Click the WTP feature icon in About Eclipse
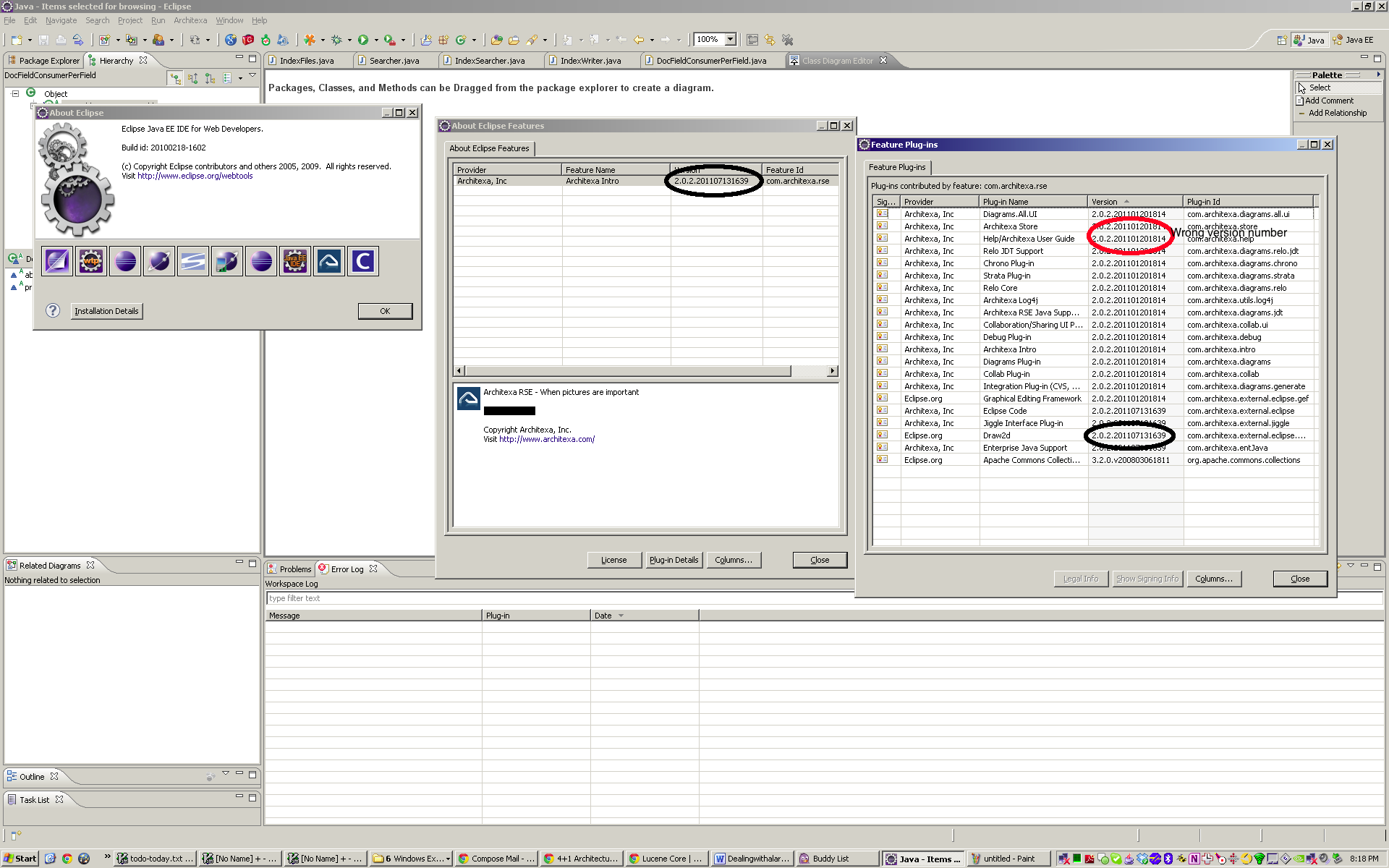The image size is (1389, 868). pyautogui.click(x=91, y=261)
